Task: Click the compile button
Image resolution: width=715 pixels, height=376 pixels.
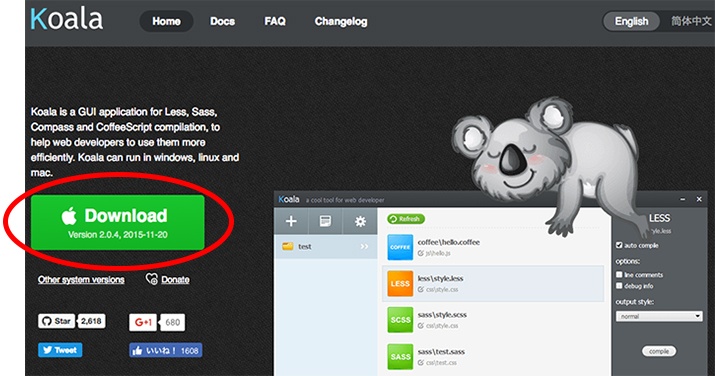Action: tap(659, 351)
